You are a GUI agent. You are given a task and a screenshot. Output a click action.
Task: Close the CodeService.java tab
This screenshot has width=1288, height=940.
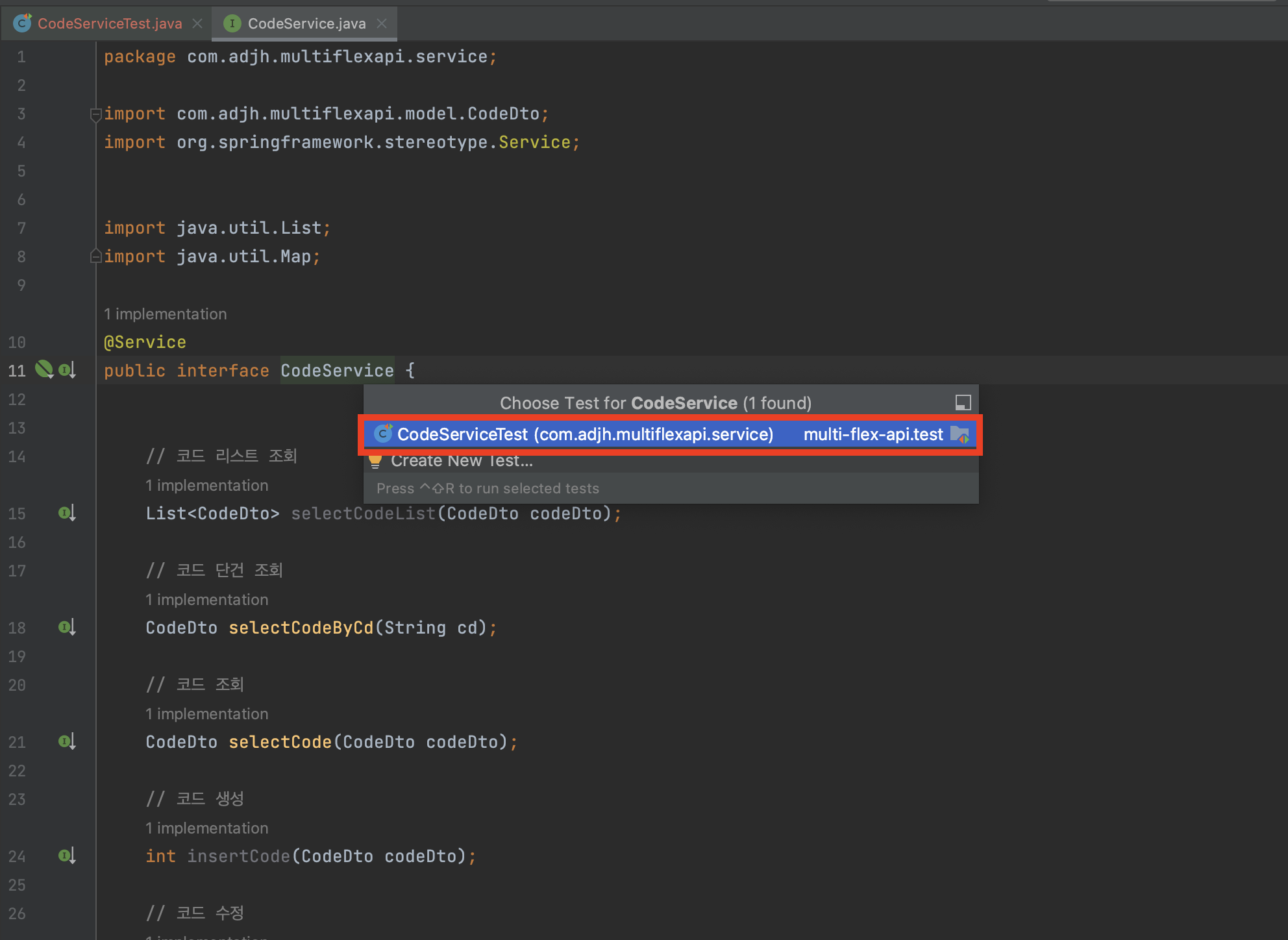382,23
